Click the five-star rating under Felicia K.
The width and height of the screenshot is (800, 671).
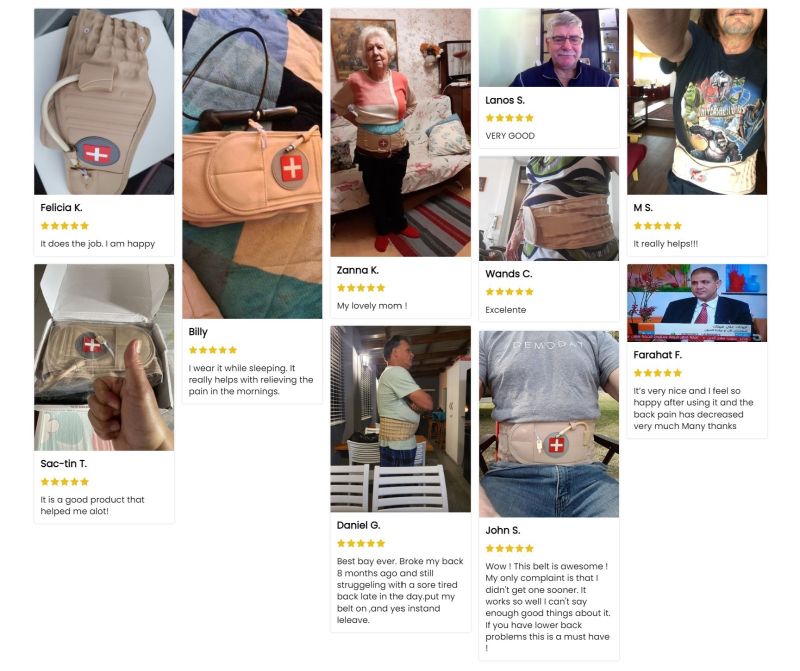65,226
